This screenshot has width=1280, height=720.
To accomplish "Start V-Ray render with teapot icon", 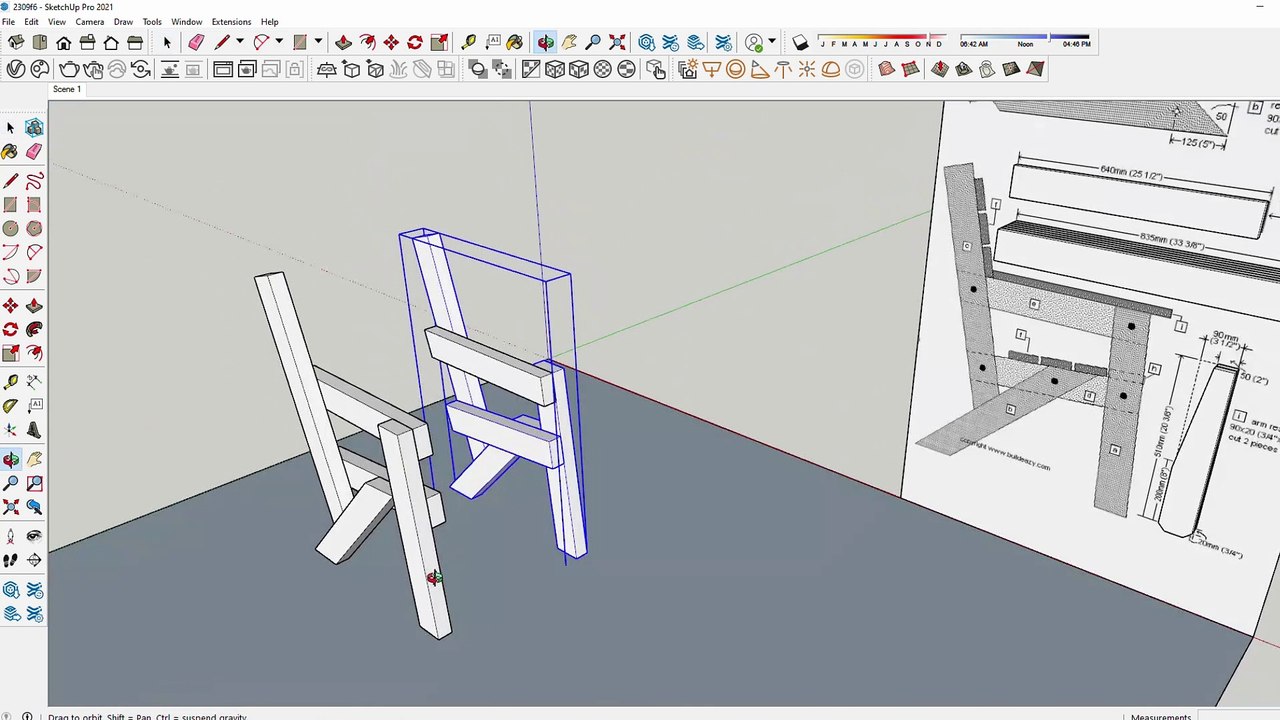I will click(69, 69).
